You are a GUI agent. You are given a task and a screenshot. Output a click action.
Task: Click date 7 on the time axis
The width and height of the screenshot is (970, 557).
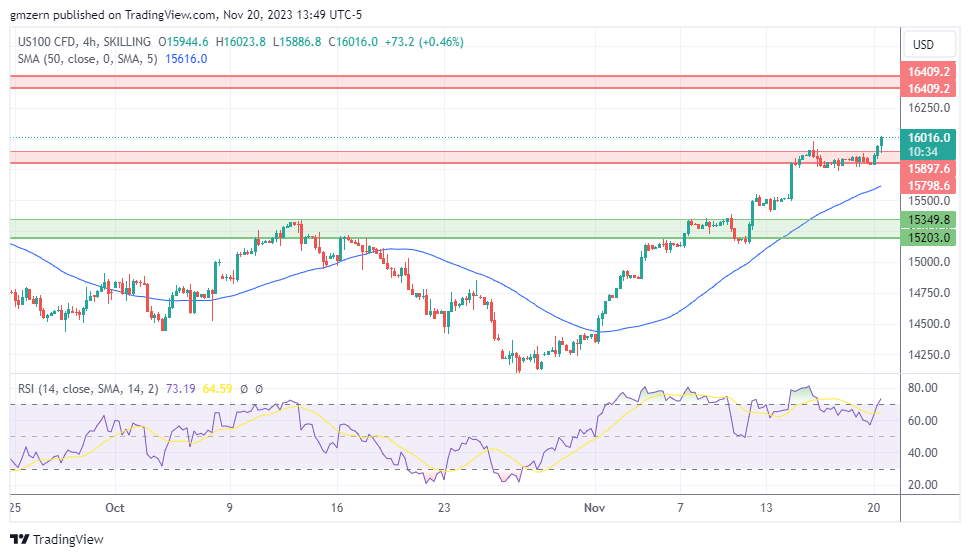tap(680, 507)
